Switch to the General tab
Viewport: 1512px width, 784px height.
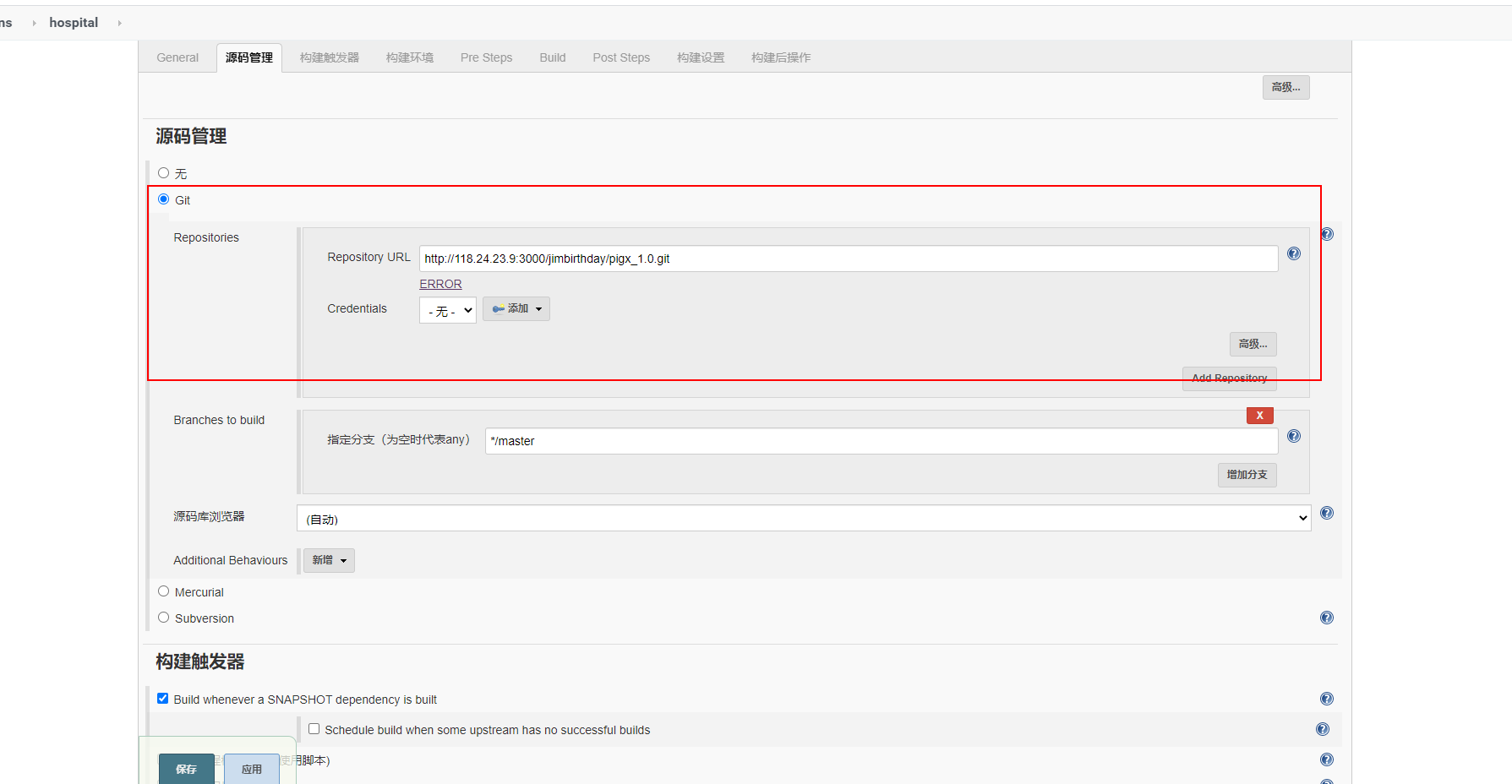click(x=177, y=57)
